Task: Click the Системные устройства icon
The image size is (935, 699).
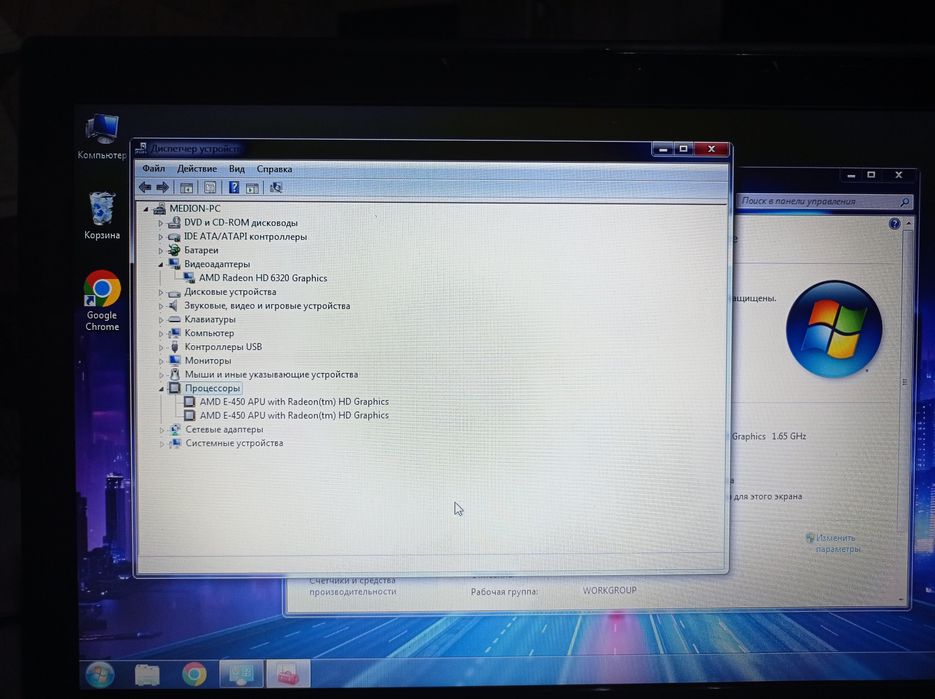Action: pos(175,443)
